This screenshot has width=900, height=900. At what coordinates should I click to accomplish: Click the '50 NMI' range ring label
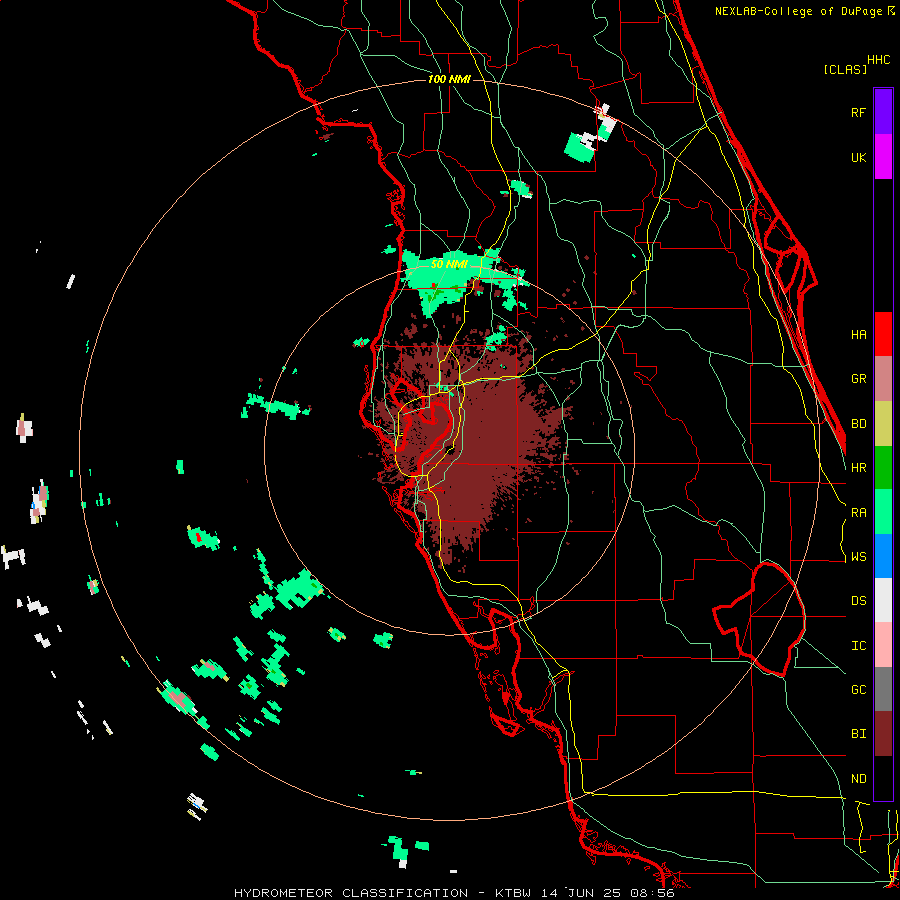[449, 264]
